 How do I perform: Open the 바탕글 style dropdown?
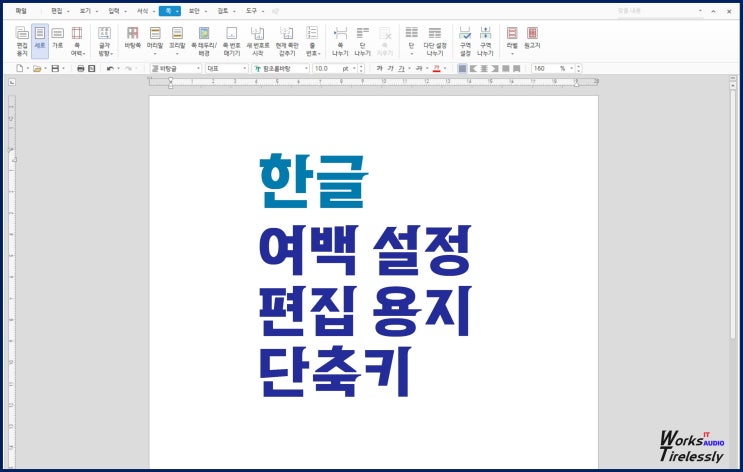click(x=199, y=69)
